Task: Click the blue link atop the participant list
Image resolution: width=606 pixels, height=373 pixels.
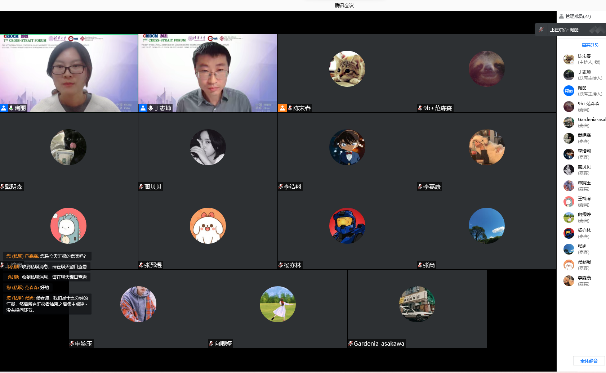Action: pos(590,45)
